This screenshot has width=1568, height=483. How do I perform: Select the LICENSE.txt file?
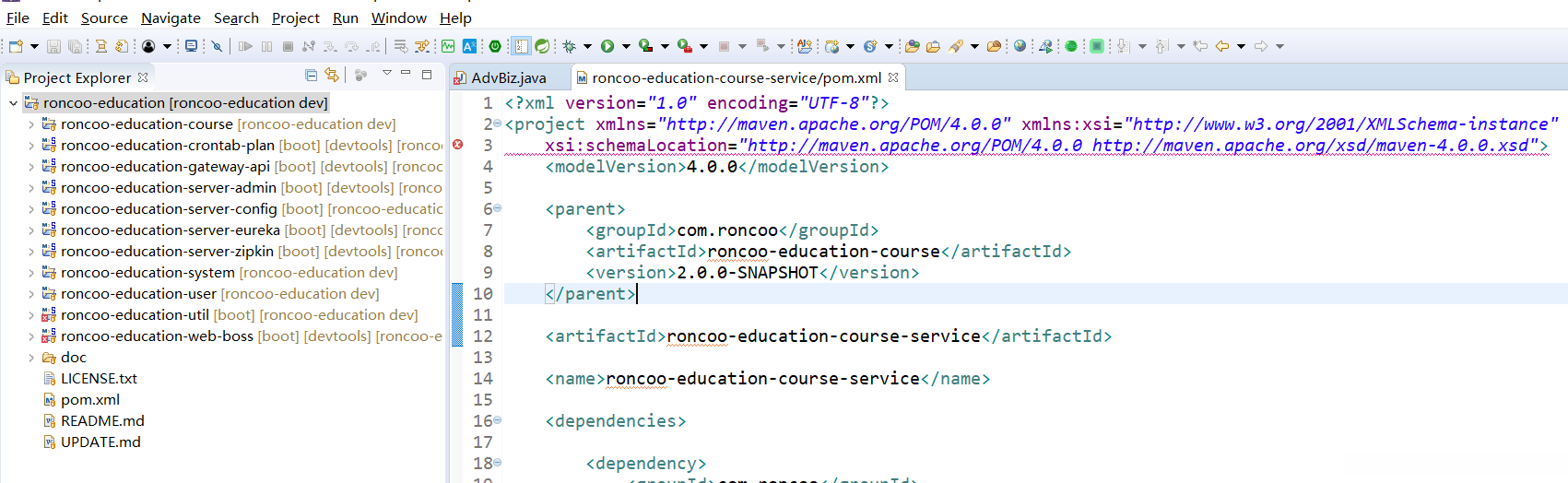99,379
